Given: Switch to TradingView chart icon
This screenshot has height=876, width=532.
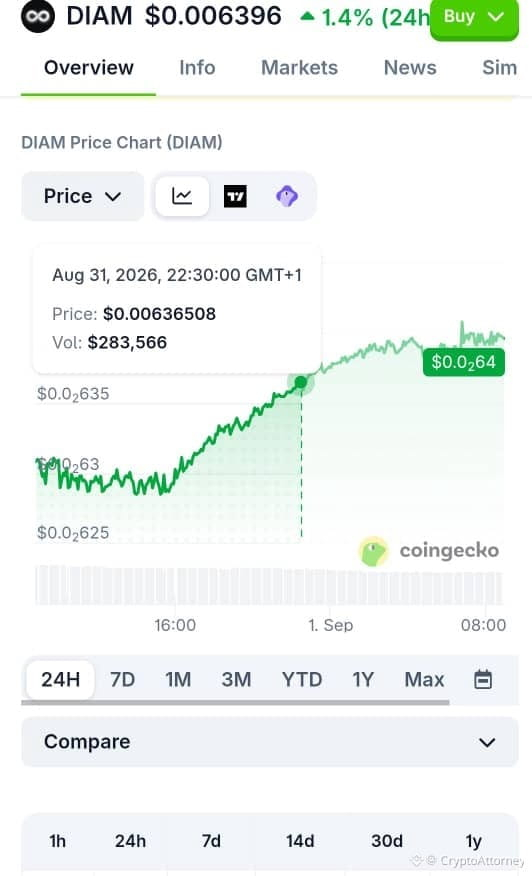Looking at the screenshot, I should 235,196.
